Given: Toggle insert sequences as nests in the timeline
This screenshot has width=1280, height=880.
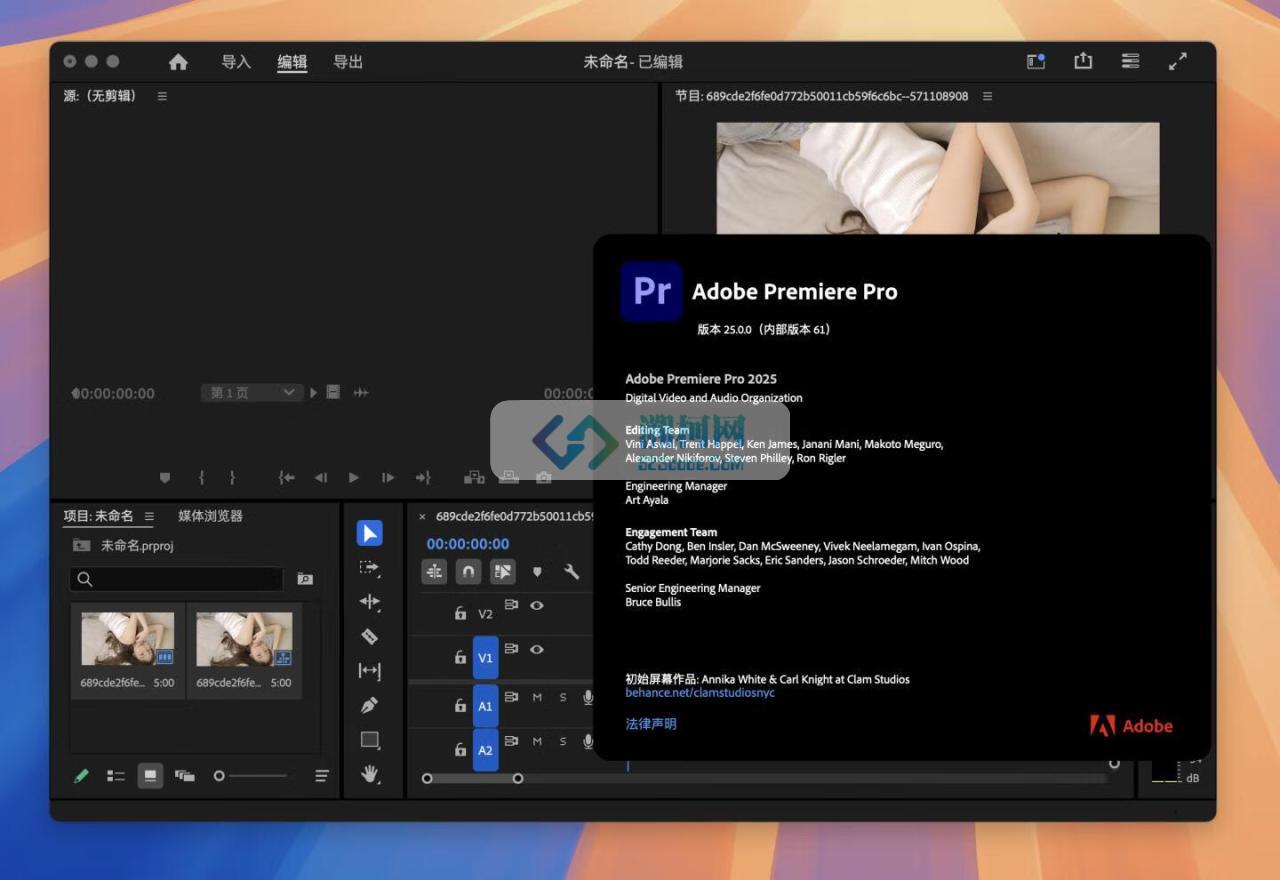Looking at the screenshot, I should point(434,572).
